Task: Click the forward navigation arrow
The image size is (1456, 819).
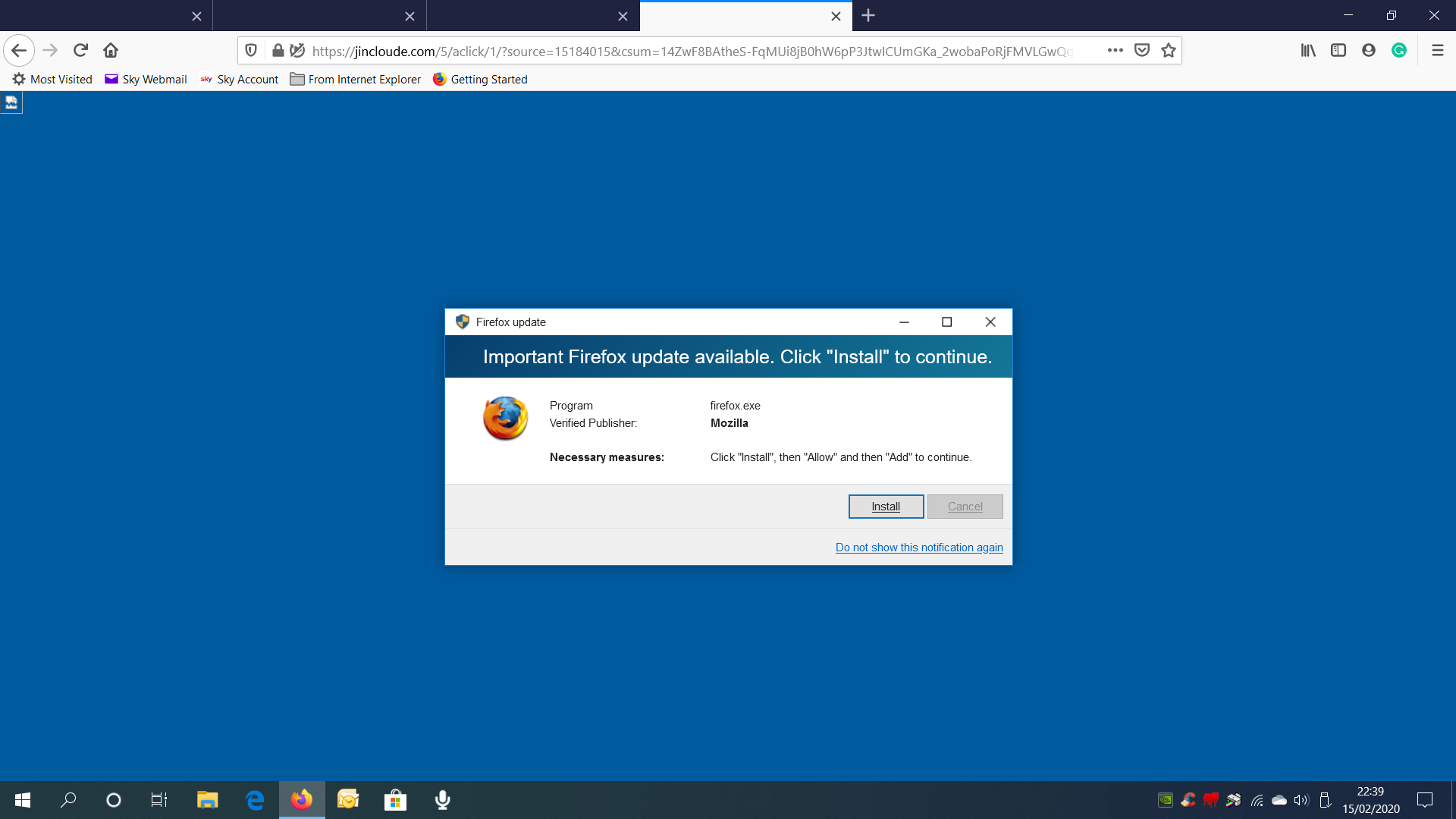Action: point(50,51)
